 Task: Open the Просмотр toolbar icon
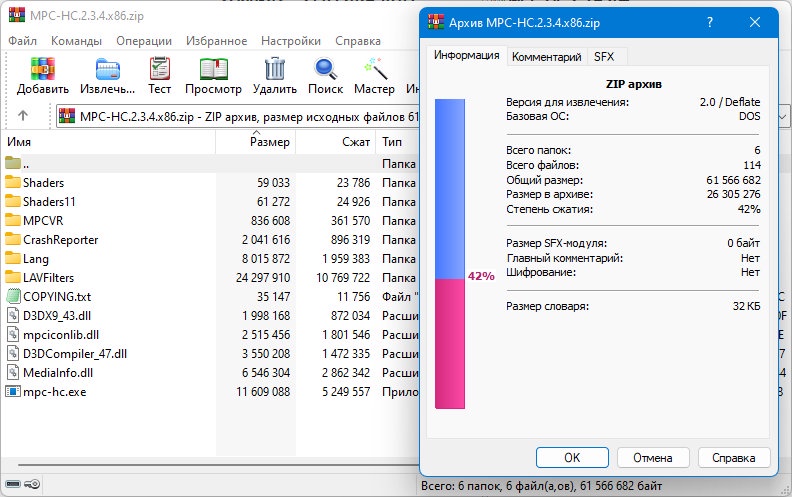click(214, 69)
